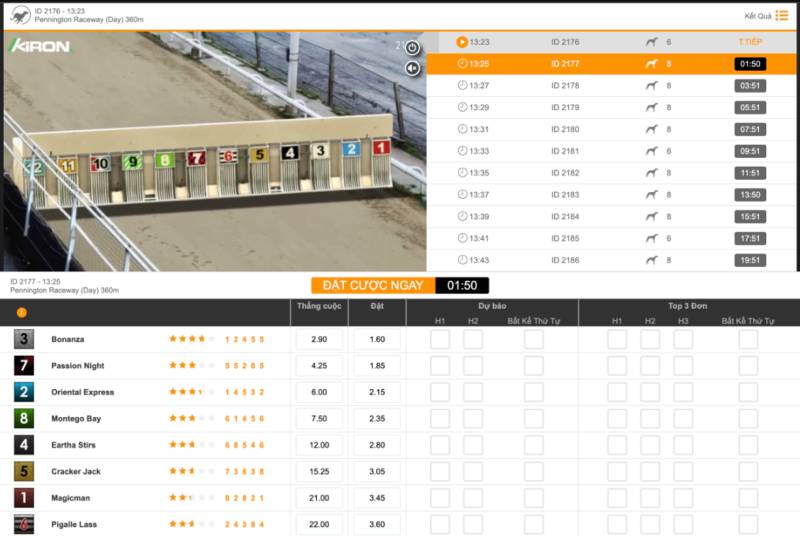Click the power icon on the video

tap(412, 47)
